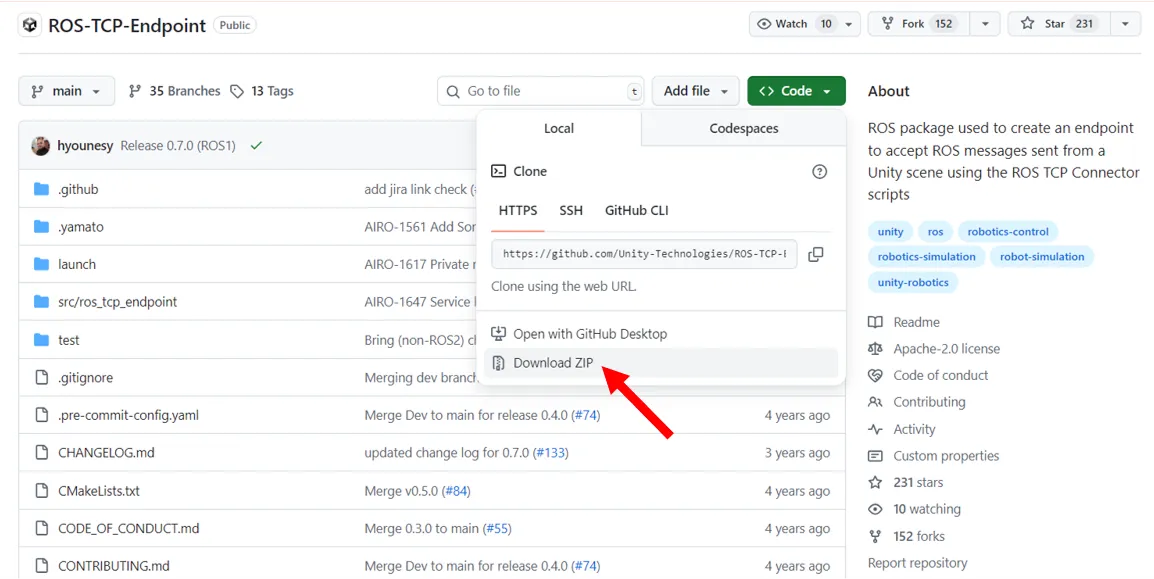Switch to the Codespaces tab
The image size is (1154, 579).
point(743,128)
